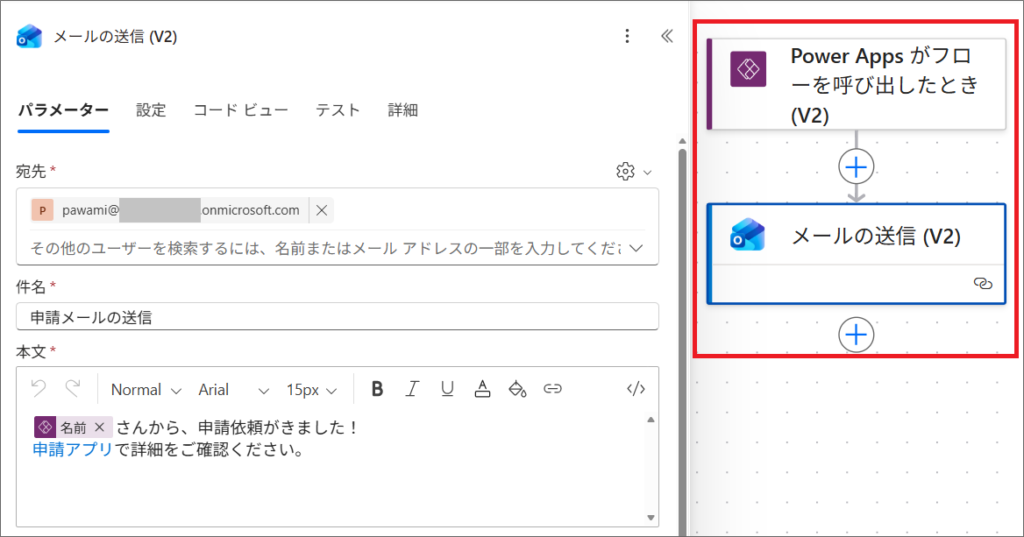Open the font color picker
The width and height of the screenshot is (1024, 537).
[482, 389]
